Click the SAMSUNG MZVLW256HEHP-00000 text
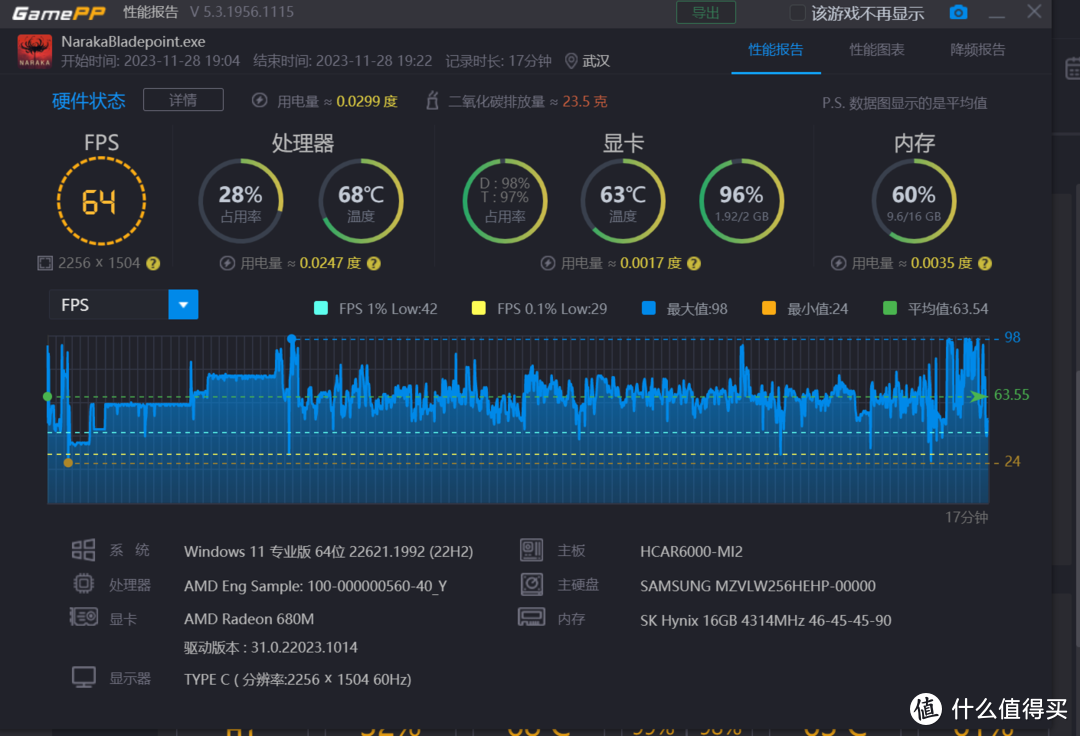 tap(758, 586)
